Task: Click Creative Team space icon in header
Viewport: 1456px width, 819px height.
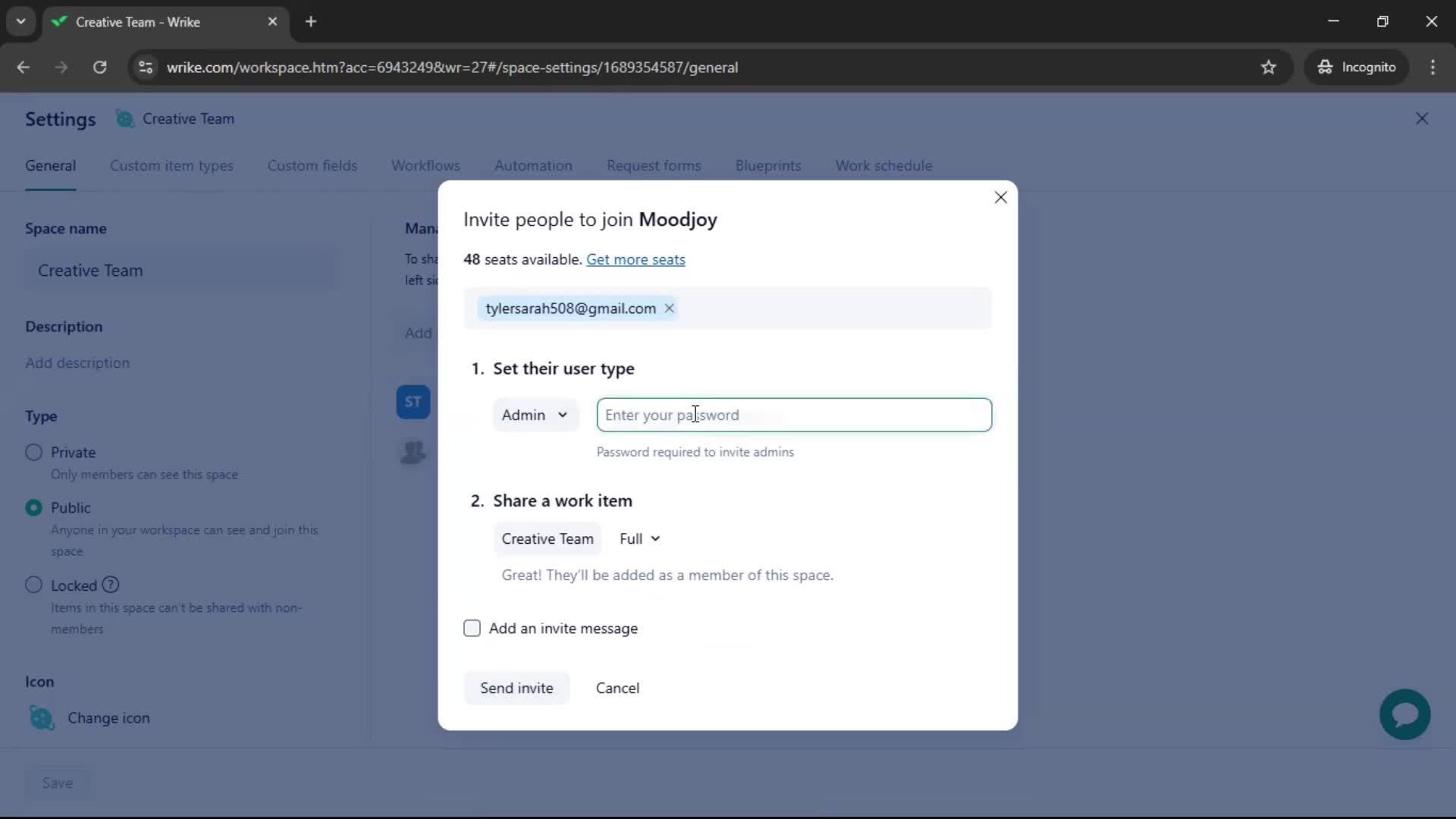Action: click(125, 118)
